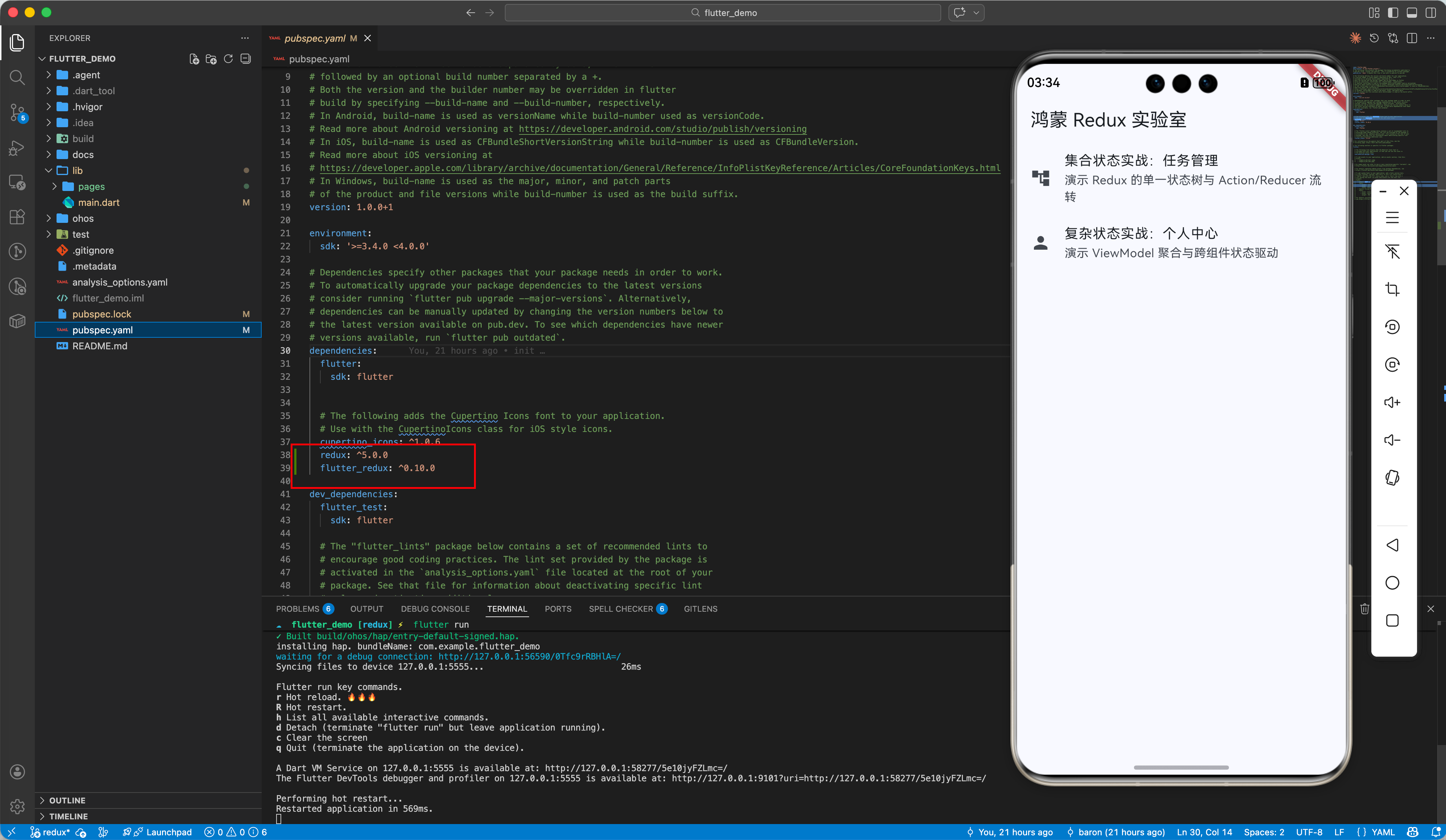
Task: Click the New File icon in explorer
Action: 194,59
